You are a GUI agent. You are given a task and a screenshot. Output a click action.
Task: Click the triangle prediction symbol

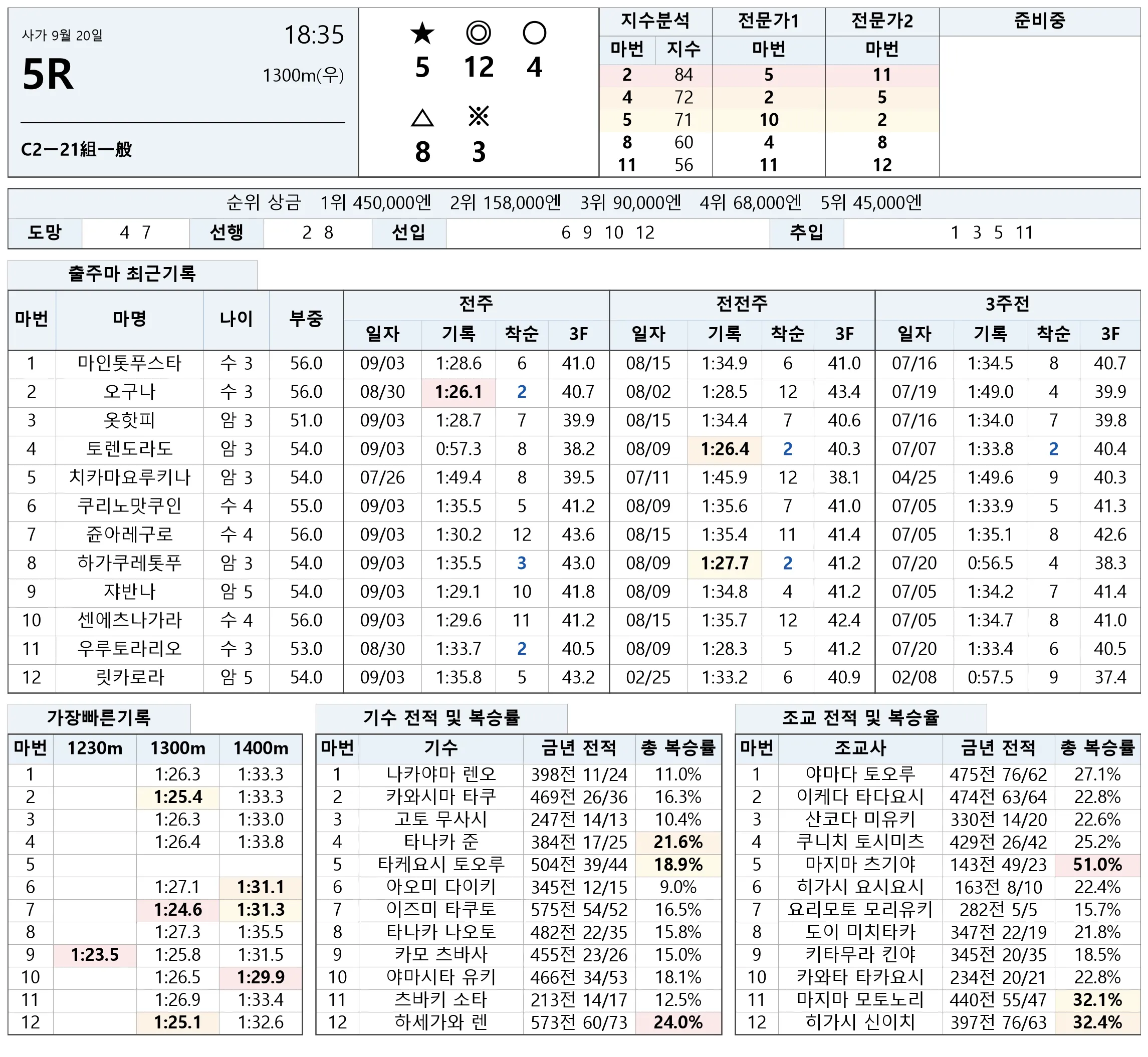[422, 118]
